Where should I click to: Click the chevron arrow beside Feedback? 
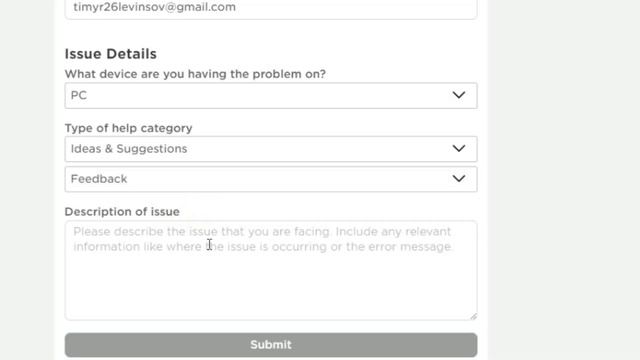459,179
